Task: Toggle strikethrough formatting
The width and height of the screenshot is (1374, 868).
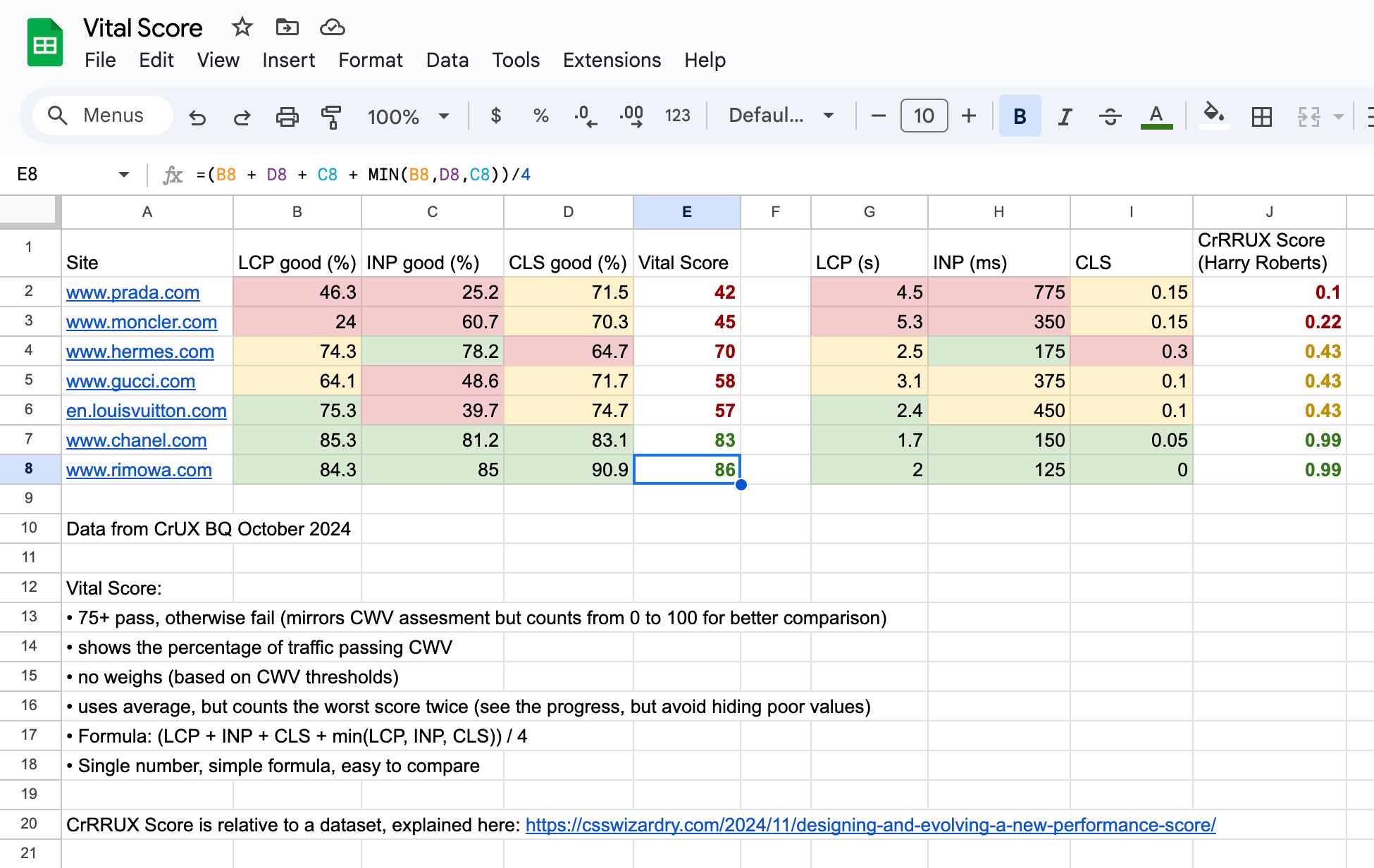Action: tap(1110, 116)
